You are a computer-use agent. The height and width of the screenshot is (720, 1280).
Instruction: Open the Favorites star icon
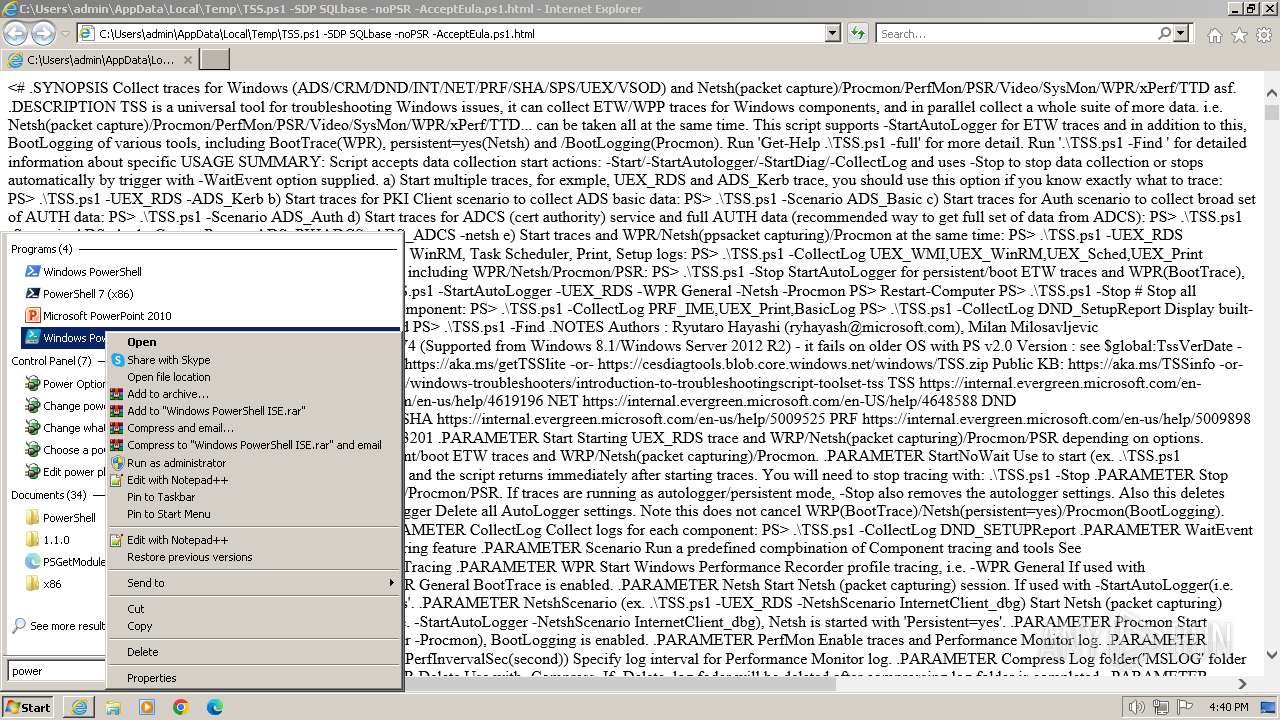pos(1239,34)
